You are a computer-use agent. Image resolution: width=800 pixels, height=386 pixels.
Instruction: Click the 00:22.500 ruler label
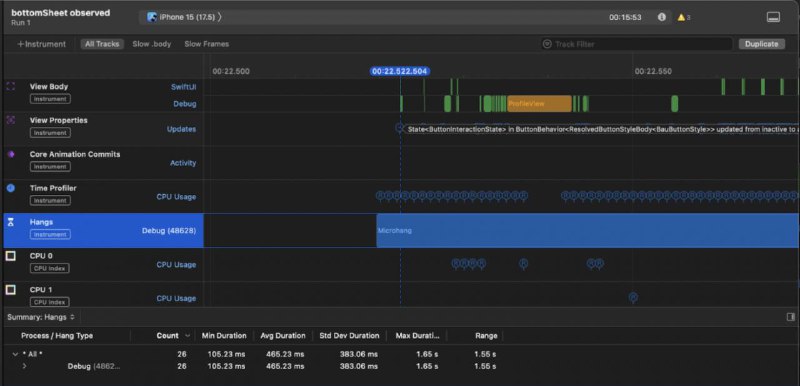coord(231,71)
